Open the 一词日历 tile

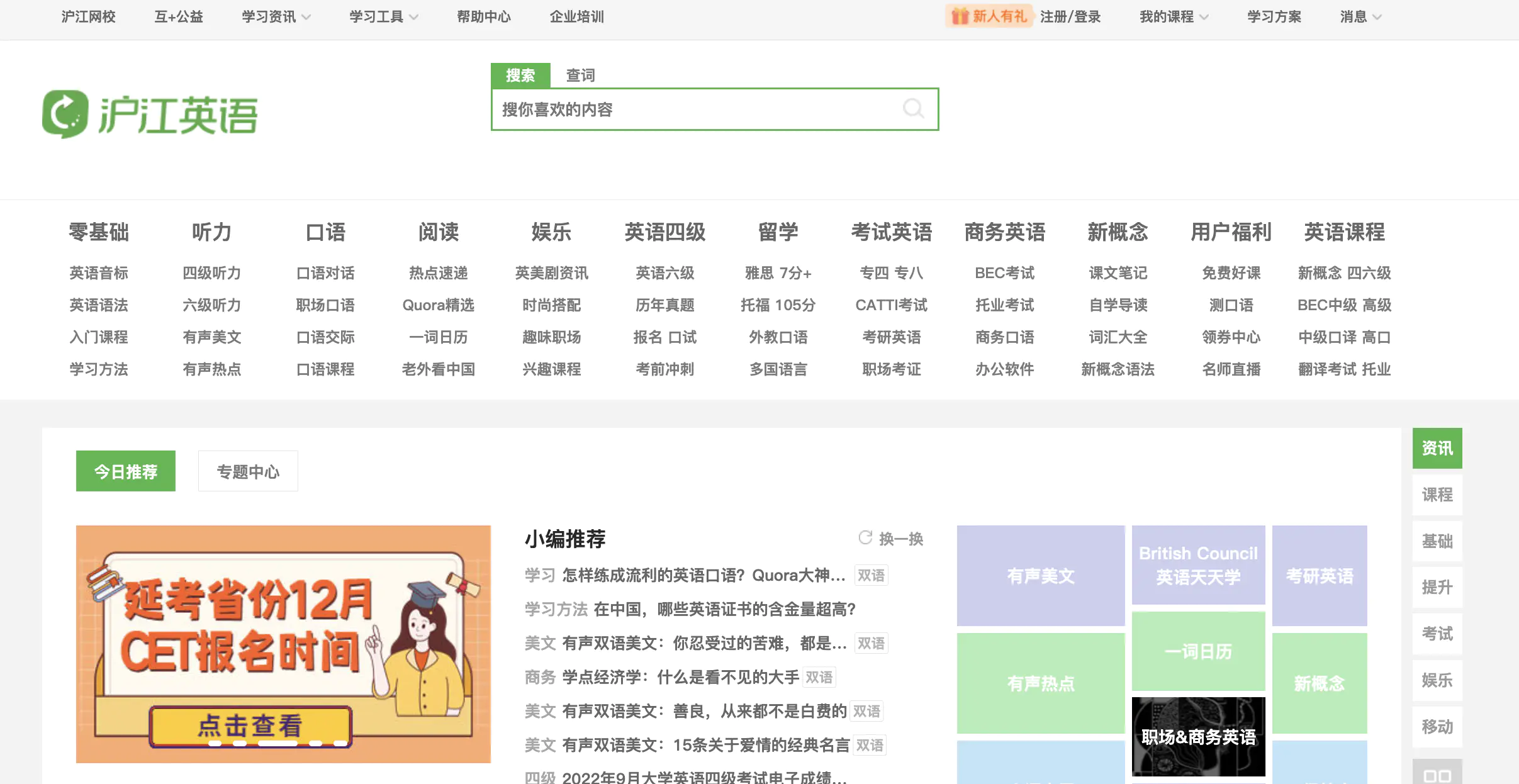(x=1198, y=651)
